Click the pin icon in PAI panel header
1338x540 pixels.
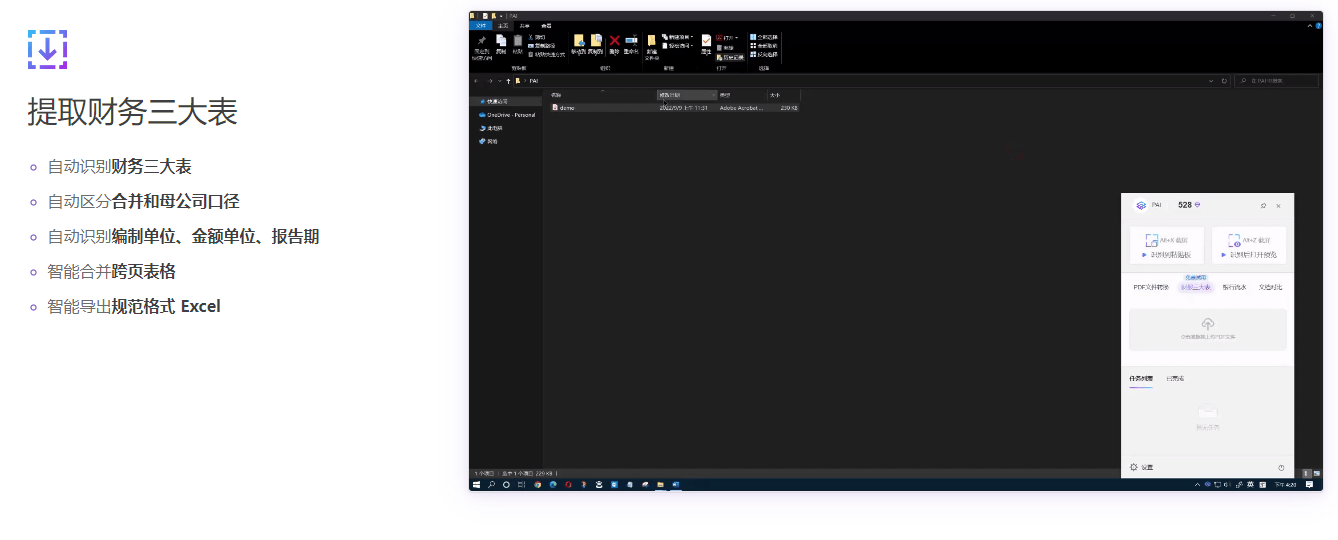(x=1263, y=205)
